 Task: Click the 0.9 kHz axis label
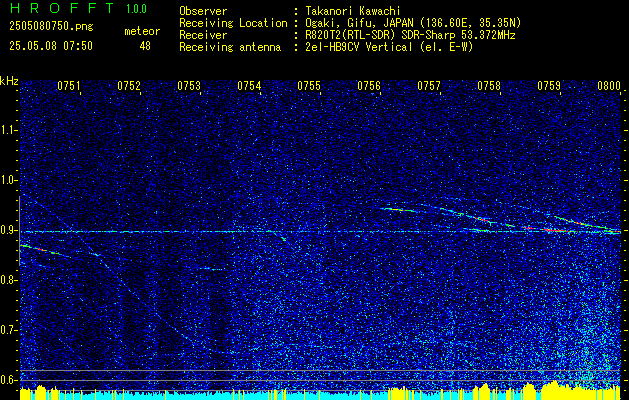tap(9, 230)
